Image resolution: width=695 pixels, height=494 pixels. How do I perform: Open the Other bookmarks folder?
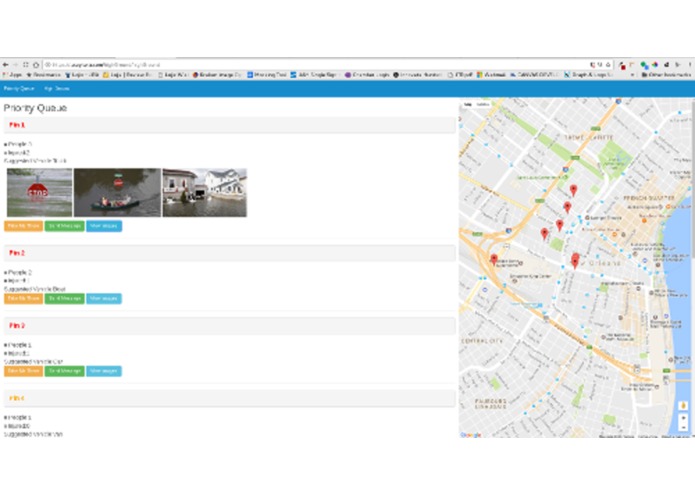667,75
